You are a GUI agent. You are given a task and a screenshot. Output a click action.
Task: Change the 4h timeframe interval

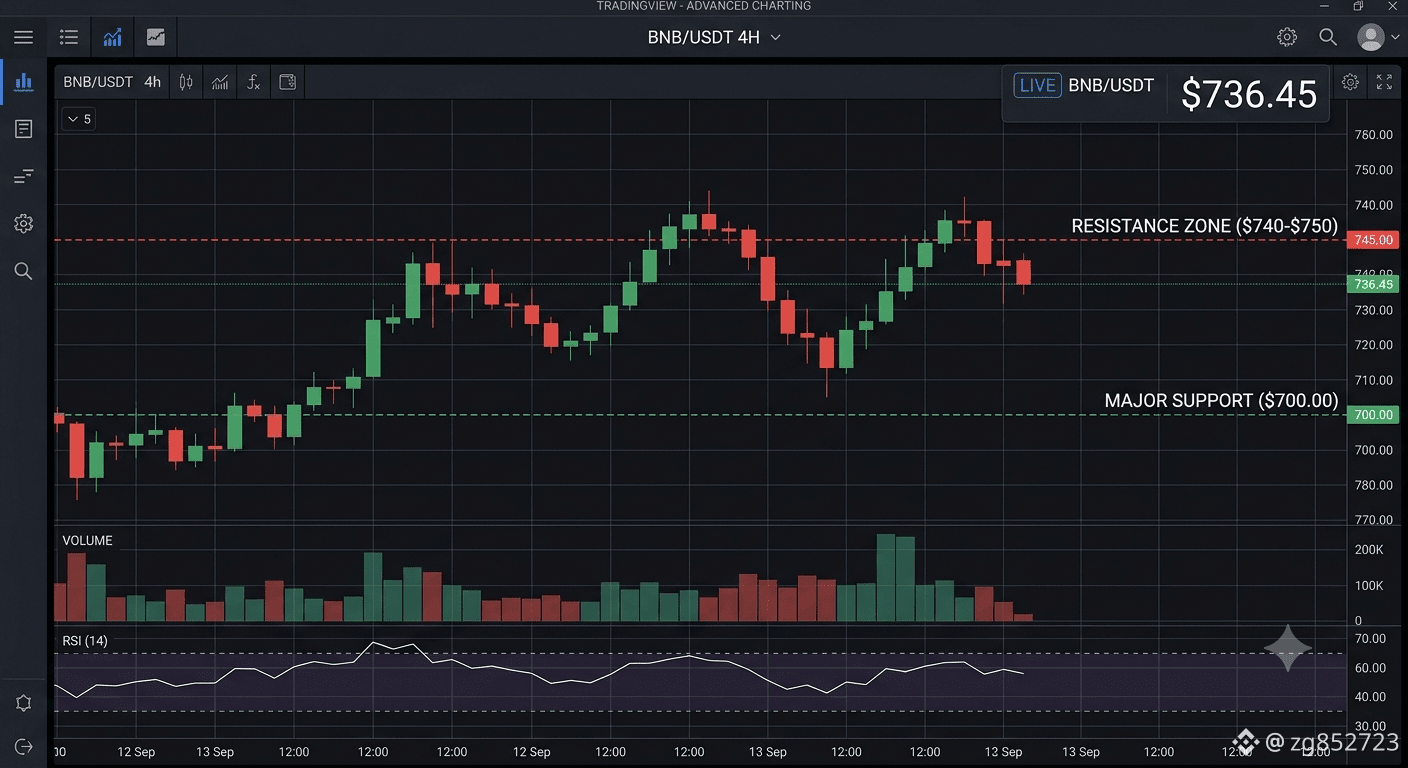pyautogui.click(x=152, y=82)
